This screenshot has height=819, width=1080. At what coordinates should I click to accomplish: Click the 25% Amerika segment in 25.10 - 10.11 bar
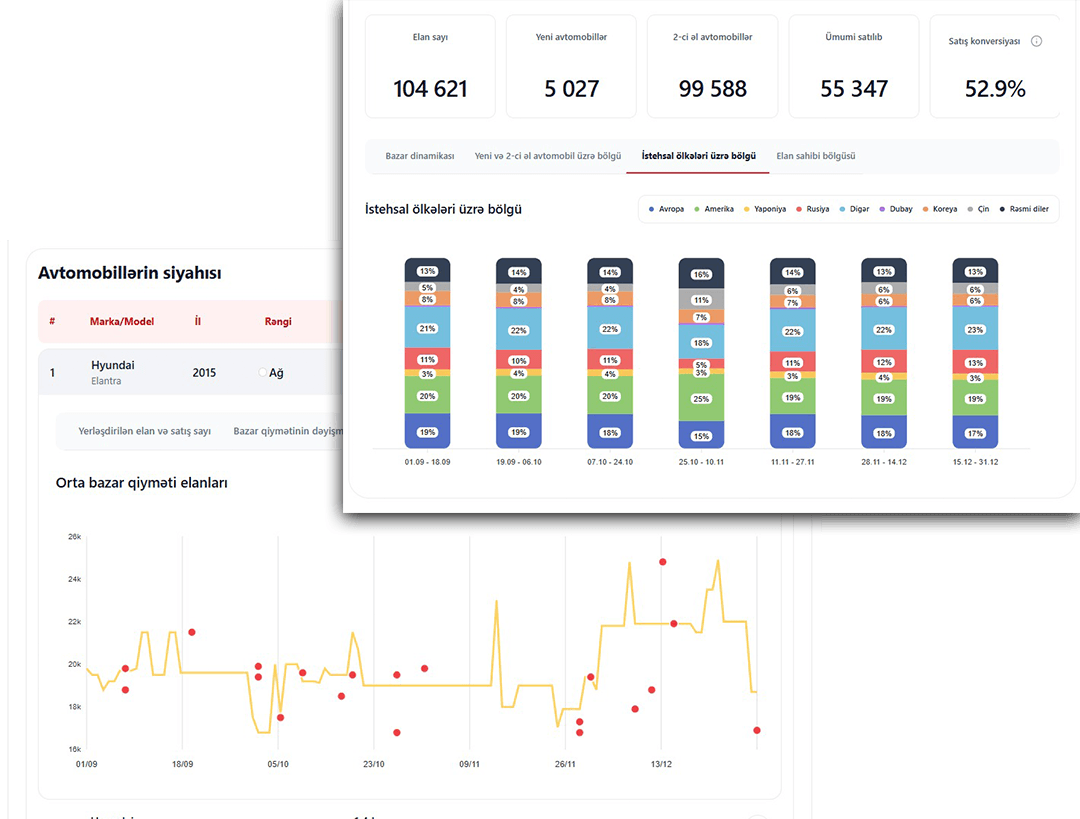point(701,397)
